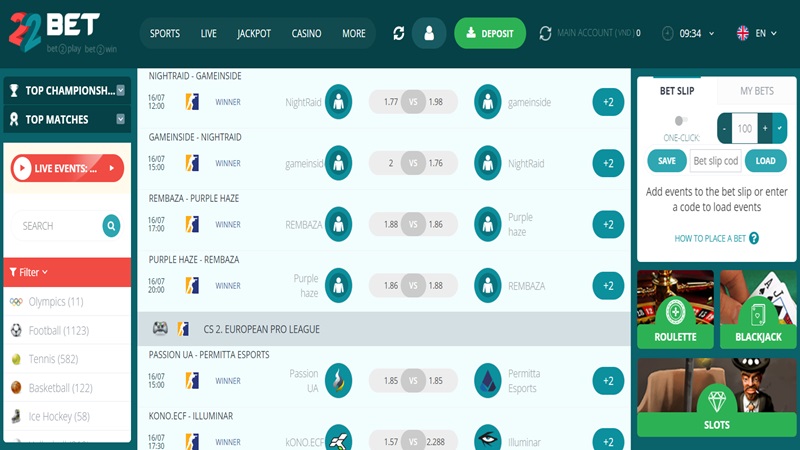Screen dimensions: 800x450
Task: Open the More menu
Action: click(354, 34)
